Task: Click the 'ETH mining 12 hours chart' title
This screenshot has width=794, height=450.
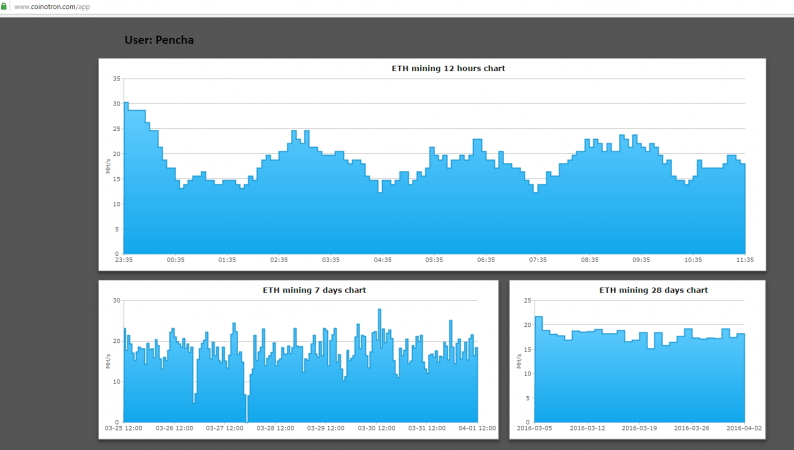Action: click(448, 68)
